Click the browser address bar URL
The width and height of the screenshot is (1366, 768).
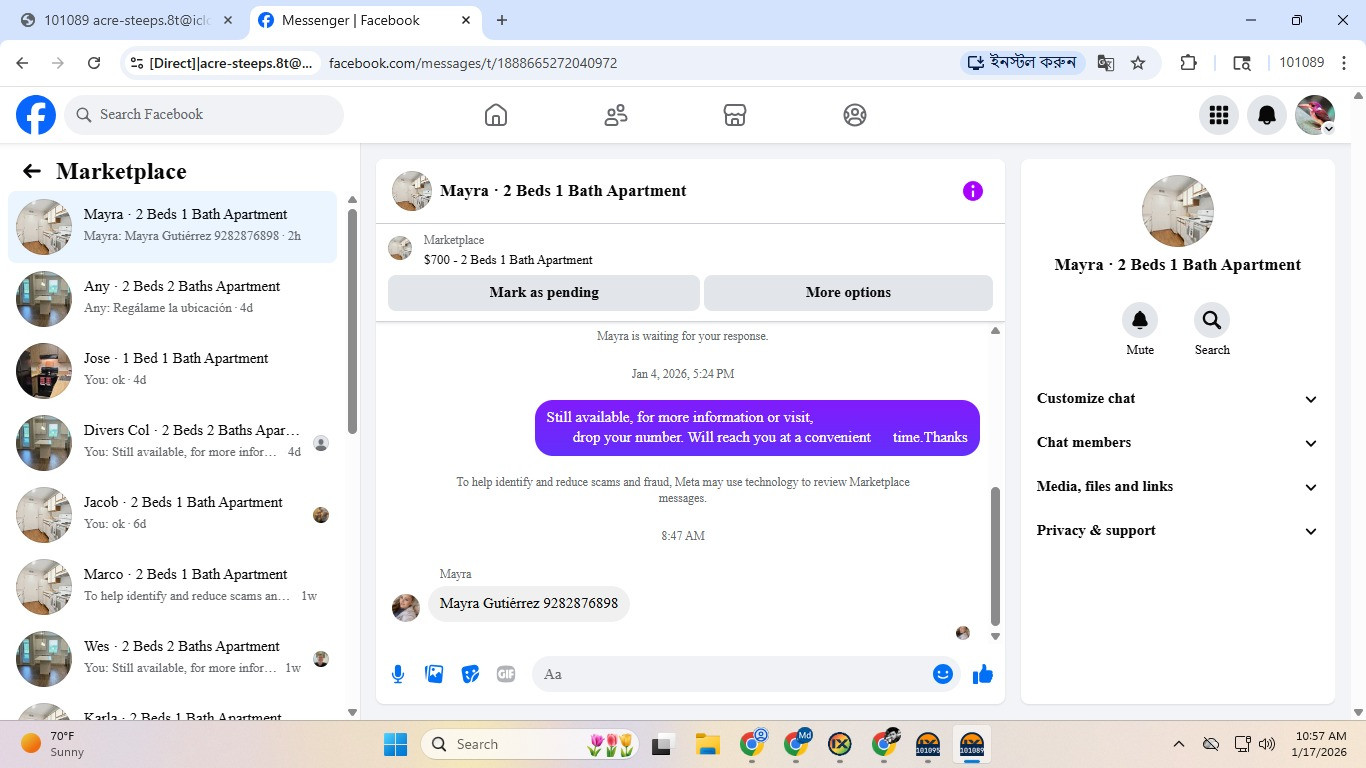(473, 63)
